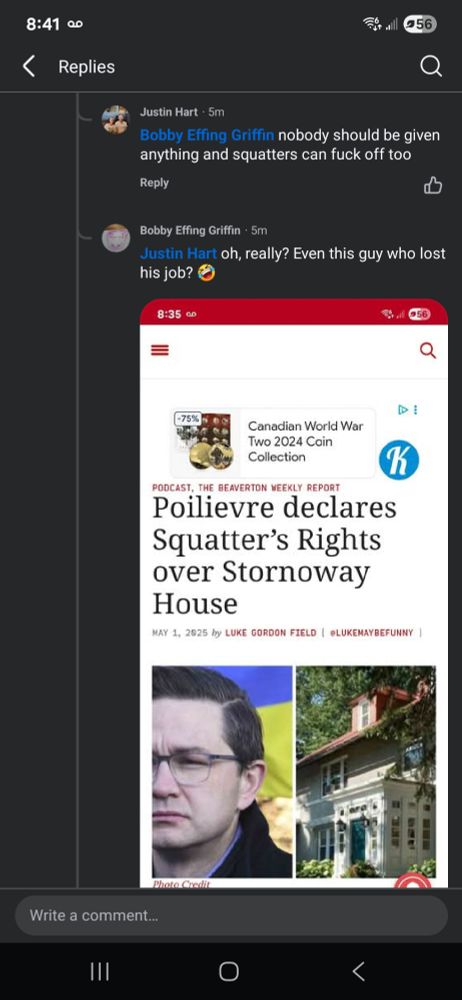Image resolution: width=462 pixels, height=1000 pixels.
Task: Tap the red search icon in article screenshot
Action: pos(428,350)
